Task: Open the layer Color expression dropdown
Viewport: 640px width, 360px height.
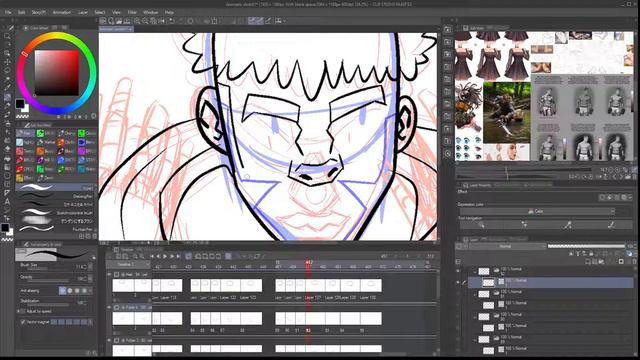Action: [x=537, y=211]
